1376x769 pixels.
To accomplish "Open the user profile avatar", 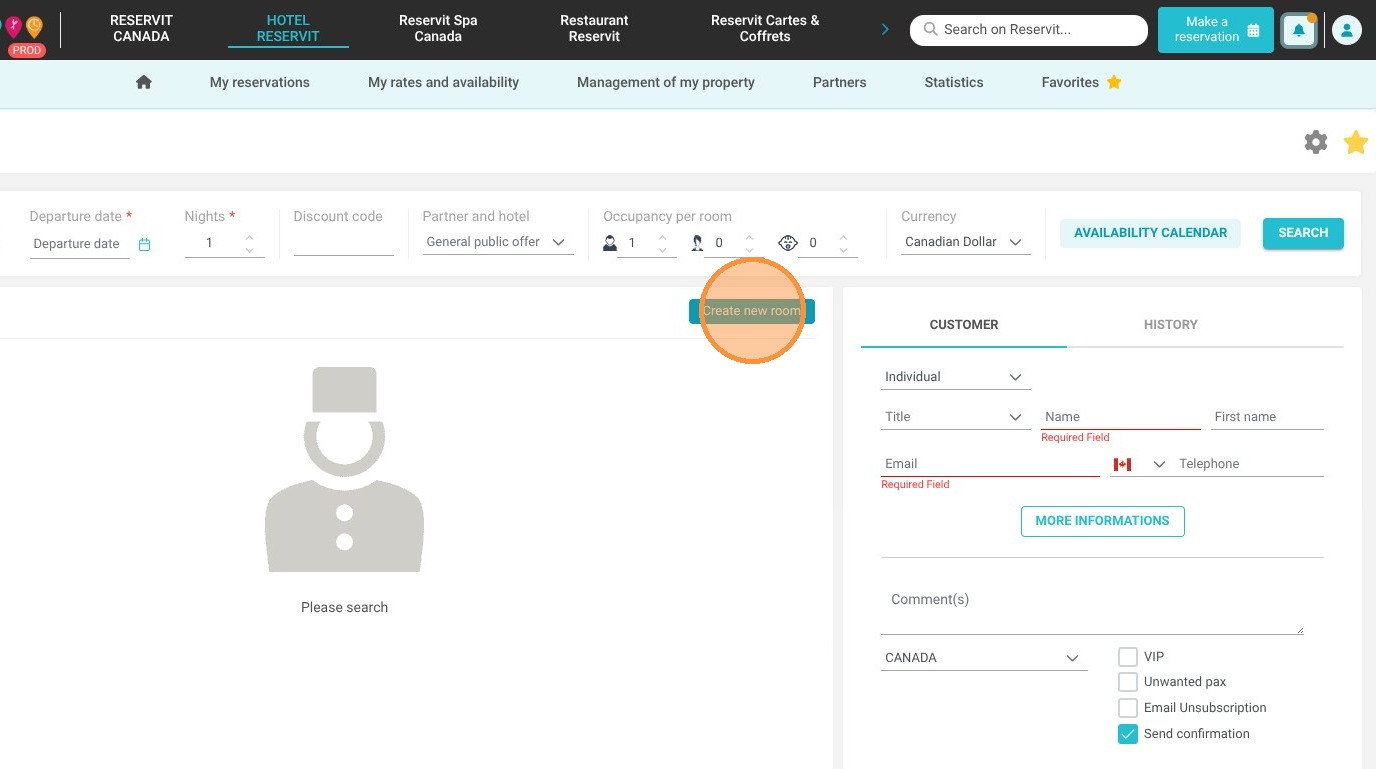I will (x=1347, y=31).
